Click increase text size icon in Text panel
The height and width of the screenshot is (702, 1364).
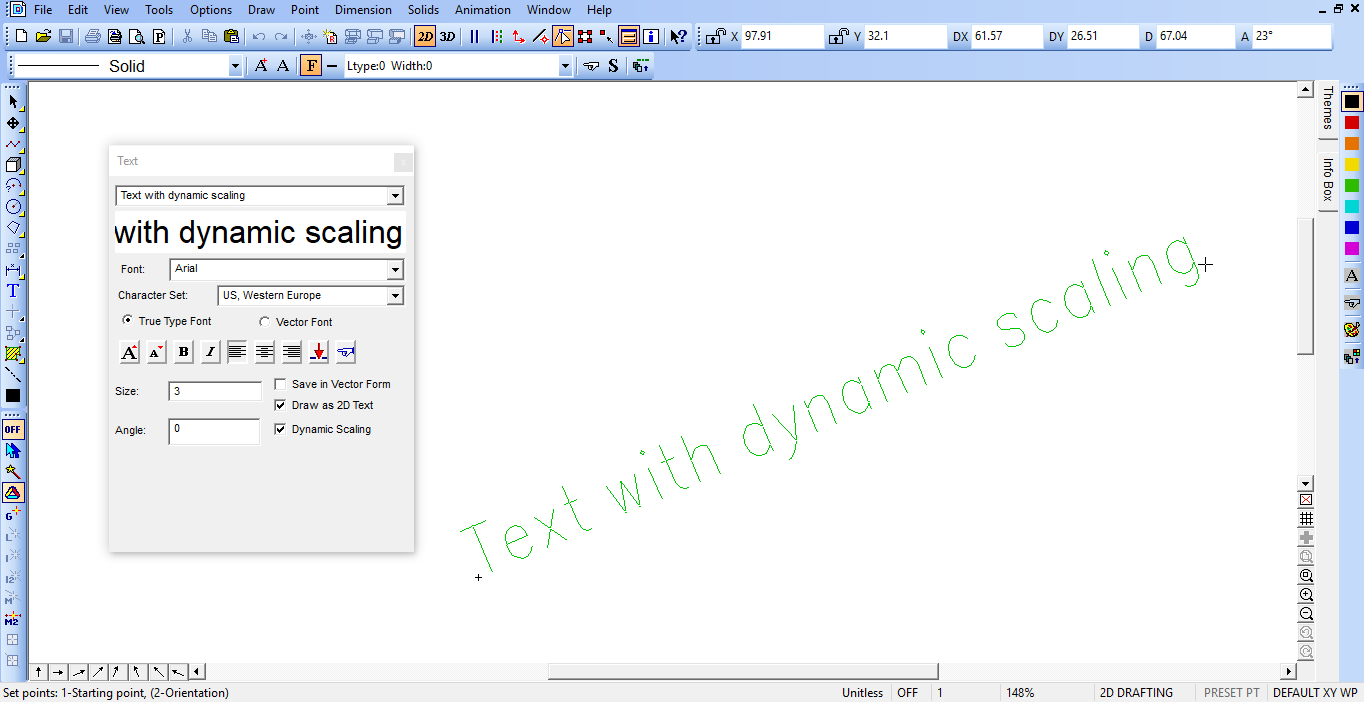(x=129, y=352)
